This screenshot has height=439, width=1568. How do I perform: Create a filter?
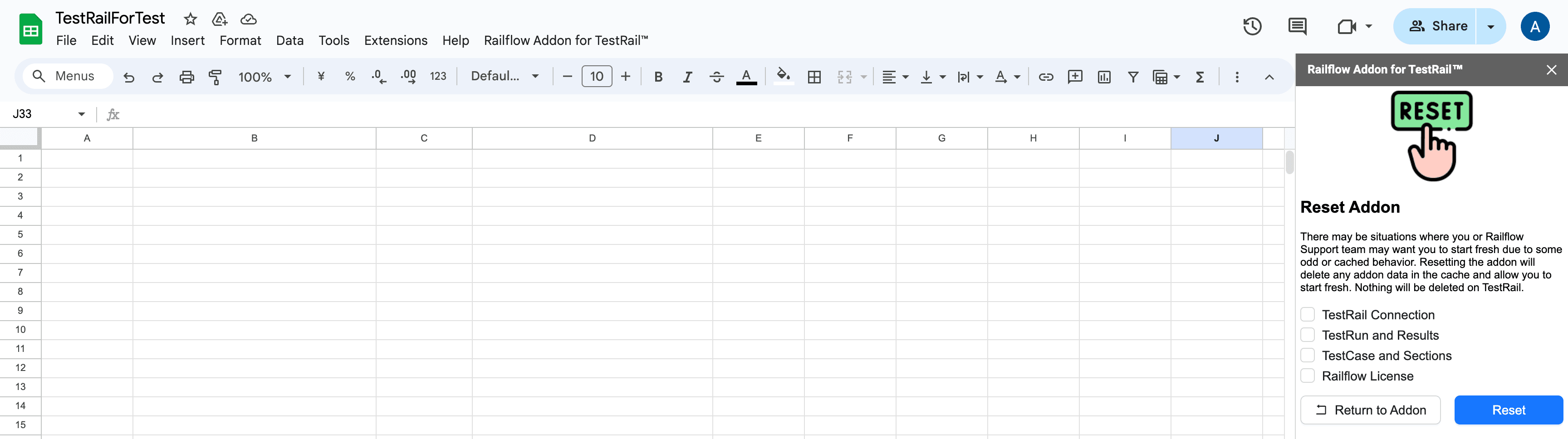pos(1133,77)
